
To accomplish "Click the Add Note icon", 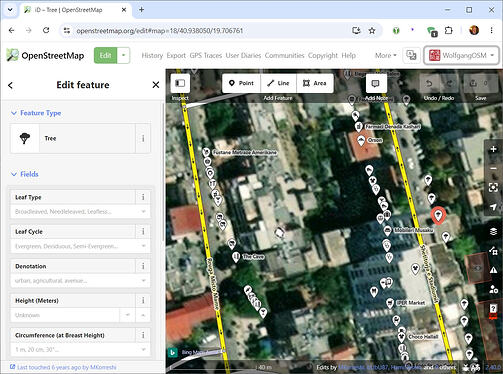I will 376,83.
